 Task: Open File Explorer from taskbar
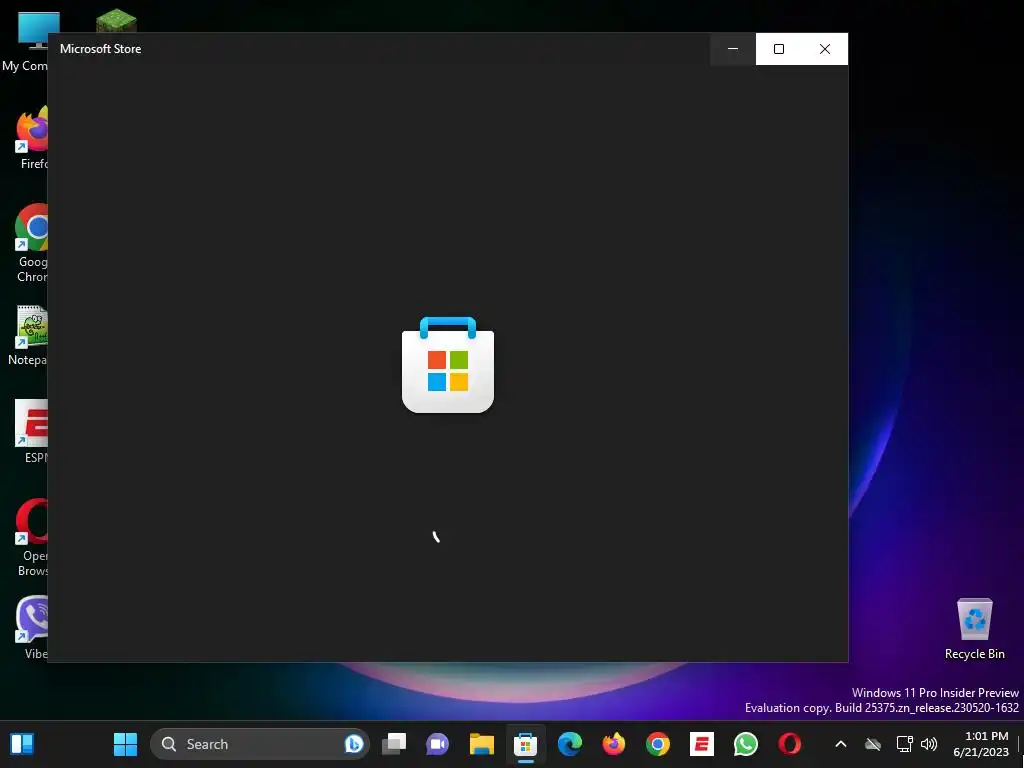click(481, 744)
